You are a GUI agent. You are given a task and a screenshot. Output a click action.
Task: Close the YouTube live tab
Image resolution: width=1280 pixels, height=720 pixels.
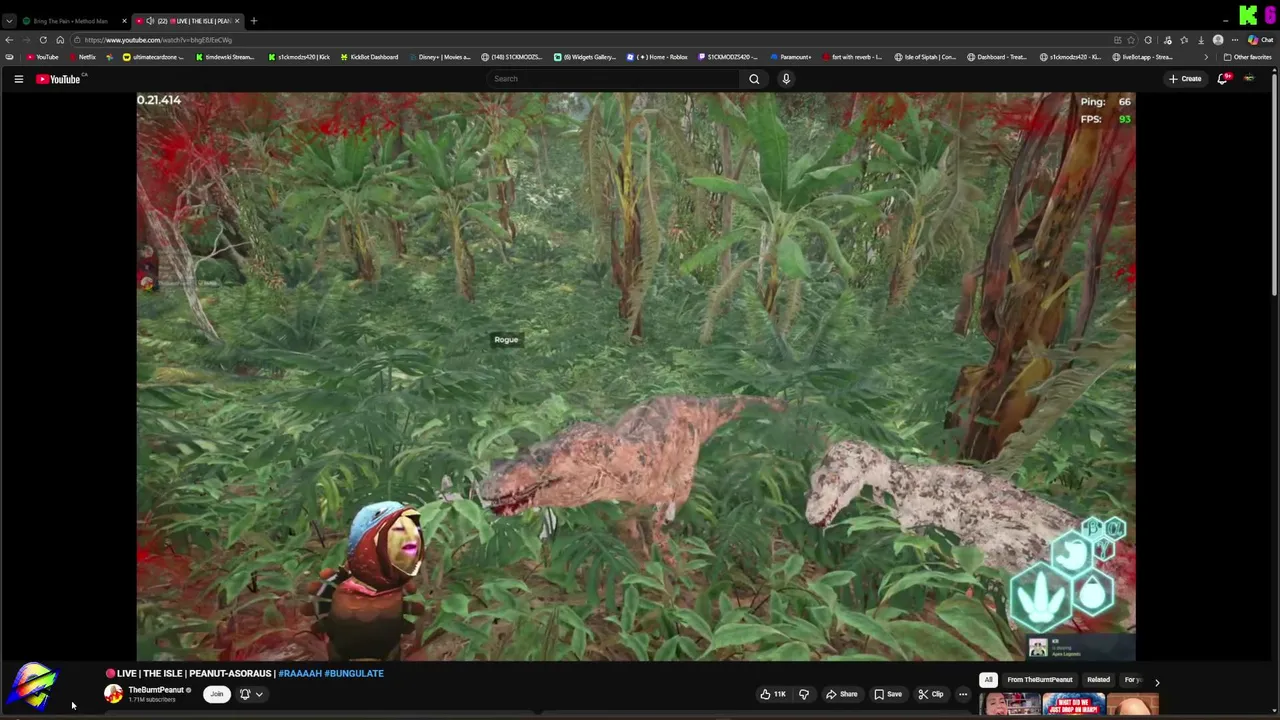pos(237,21)
